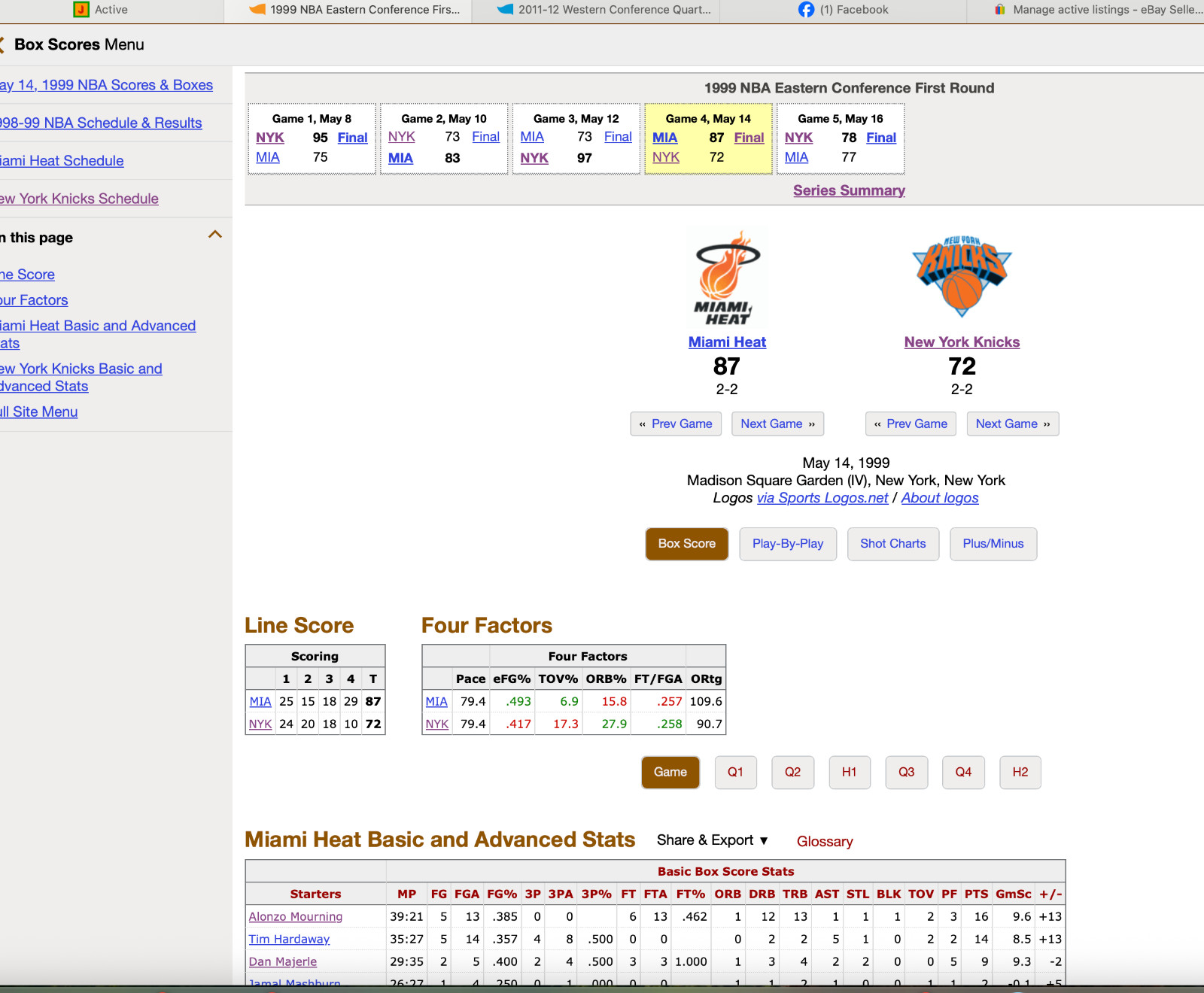Jump to Miami Heat Basic and Advanced Stats
Viewport: 1204px width, 993px height.
pyautogui.click(x=98, y=335)
